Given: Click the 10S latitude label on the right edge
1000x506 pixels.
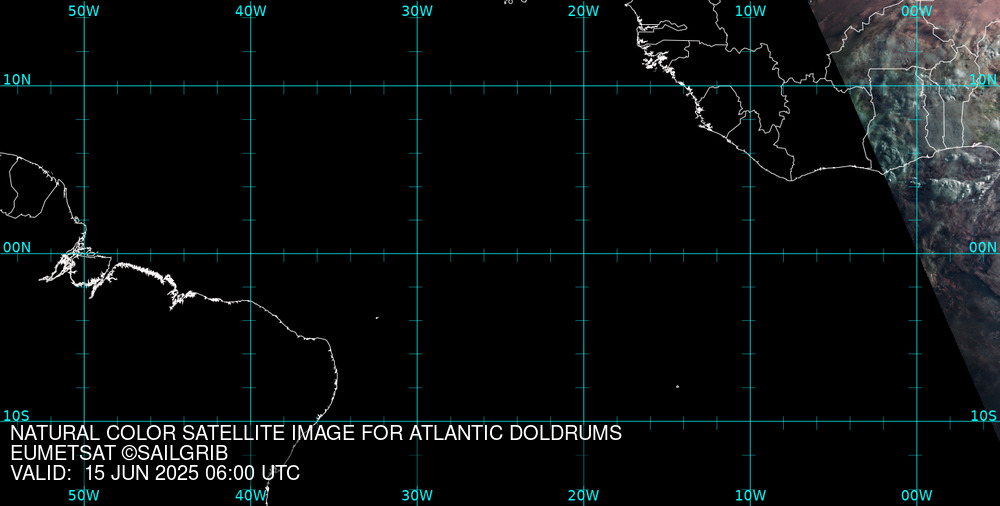Looking at the screenshot, I should click(x=983, y=416).
